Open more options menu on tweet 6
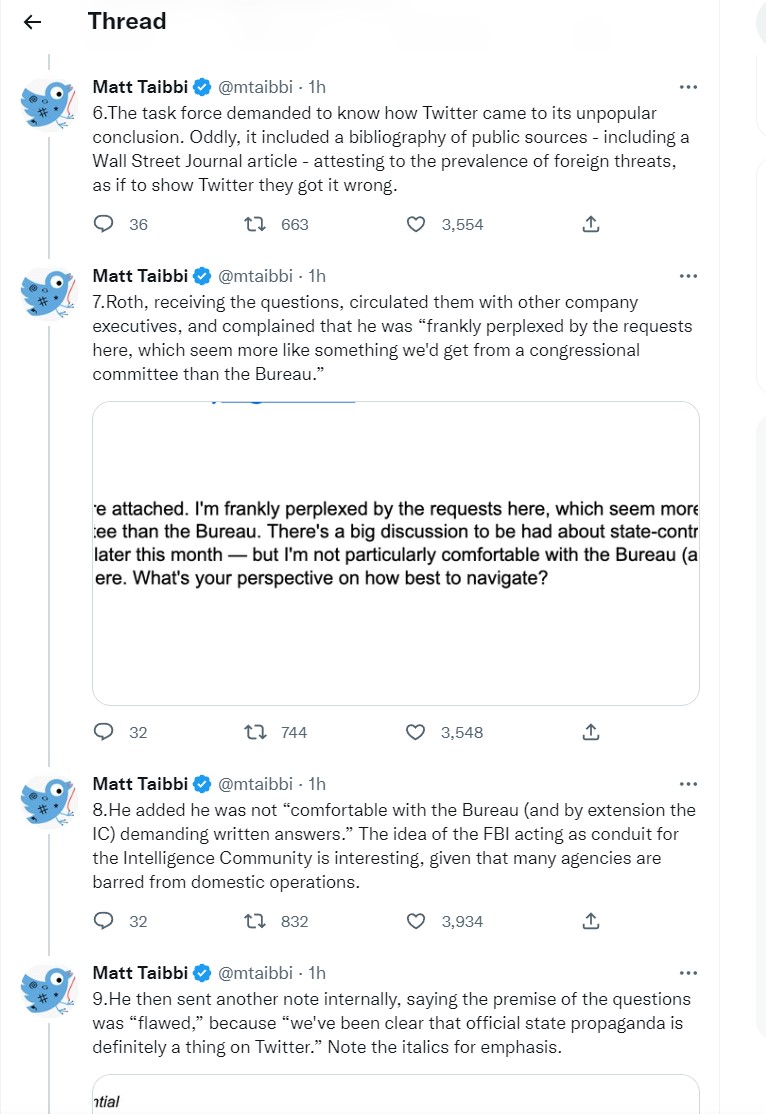The width and height of the screenshot is (766, 1114). pyautogui.click(x=688, y=87)
